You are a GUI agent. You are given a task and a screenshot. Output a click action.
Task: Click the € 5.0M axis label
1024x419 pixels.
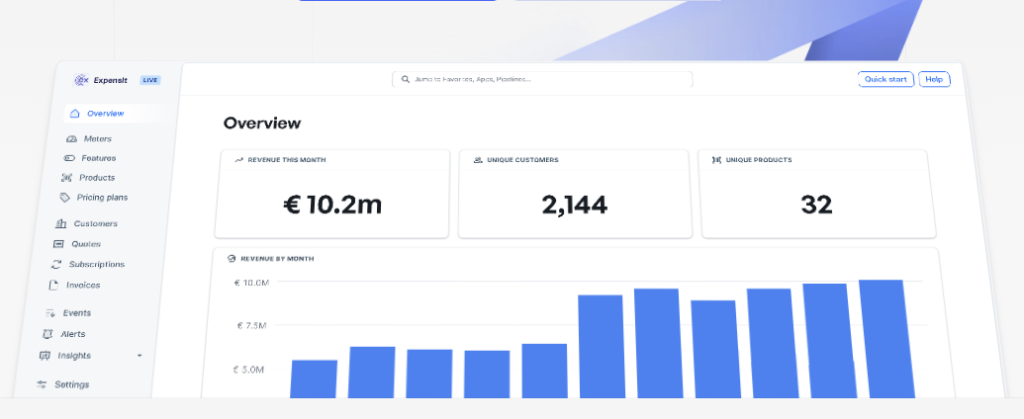click(x=249, y=369)
